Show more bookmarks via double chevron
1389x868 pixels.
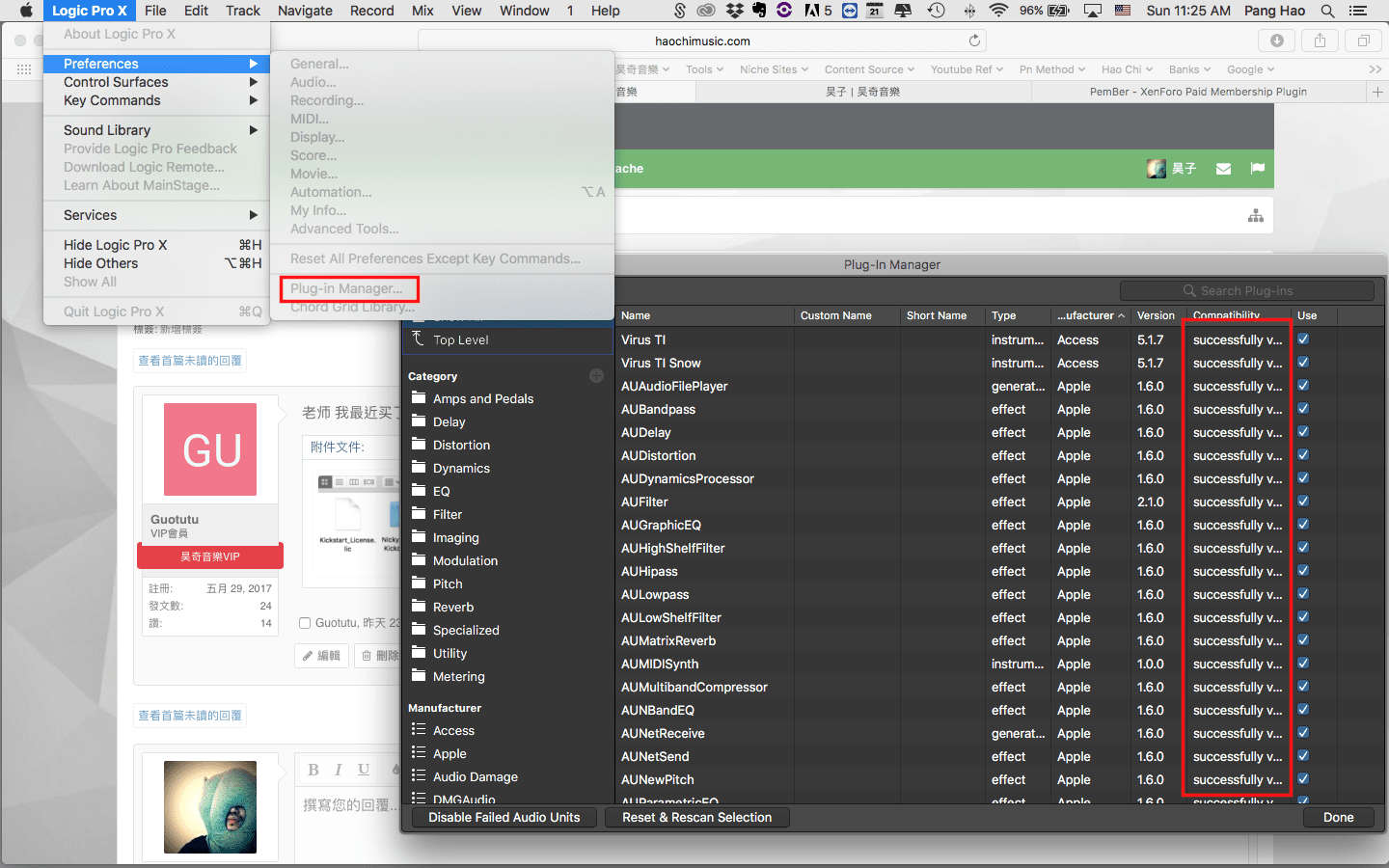coord(1375,69)
